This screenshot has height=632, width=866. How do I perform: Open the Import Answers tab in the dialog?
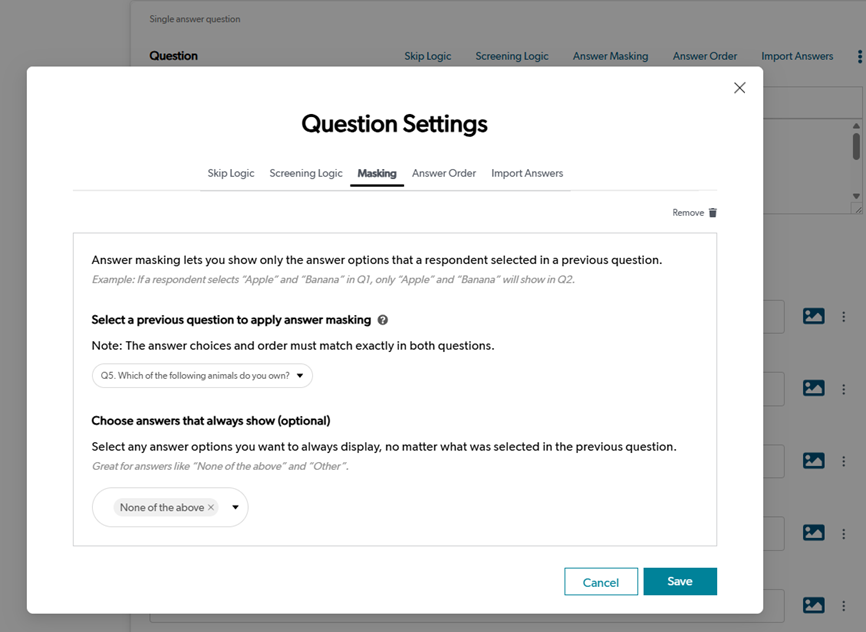pyautogui.click(x=527, y=173)
